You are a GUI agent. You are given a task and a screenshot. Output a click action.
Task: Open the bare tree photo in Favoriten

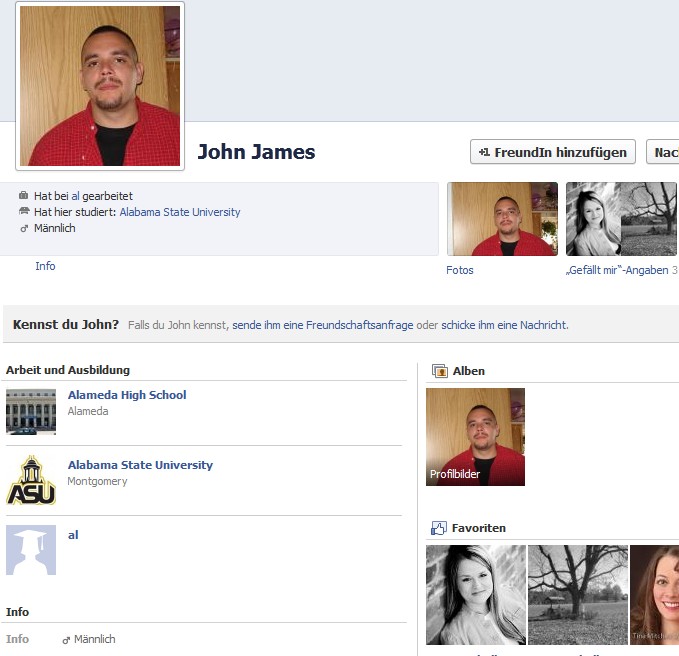pyautogui.click(x=578, y=595)
